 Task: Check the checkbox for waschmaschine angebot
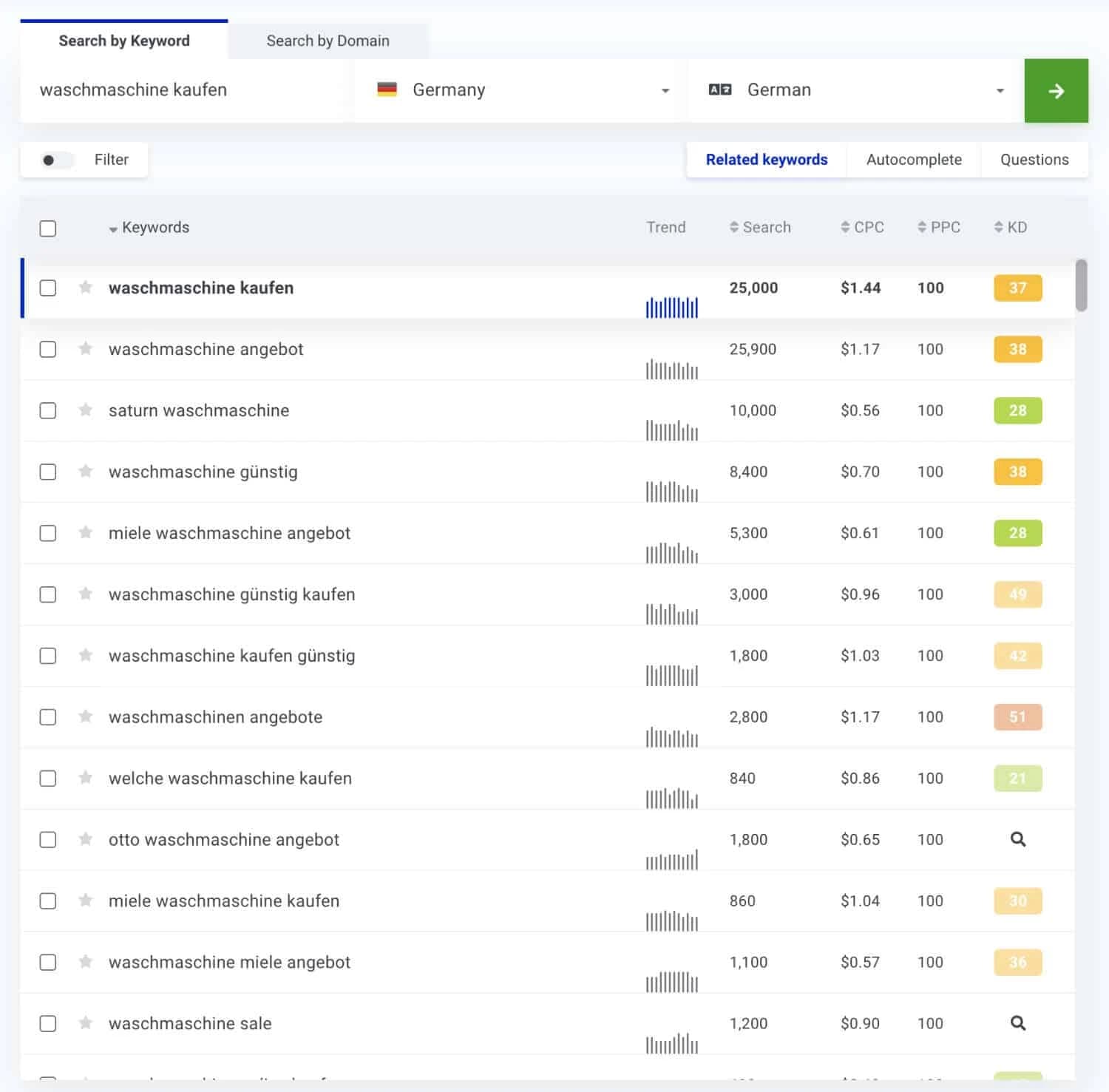[47, 349]
